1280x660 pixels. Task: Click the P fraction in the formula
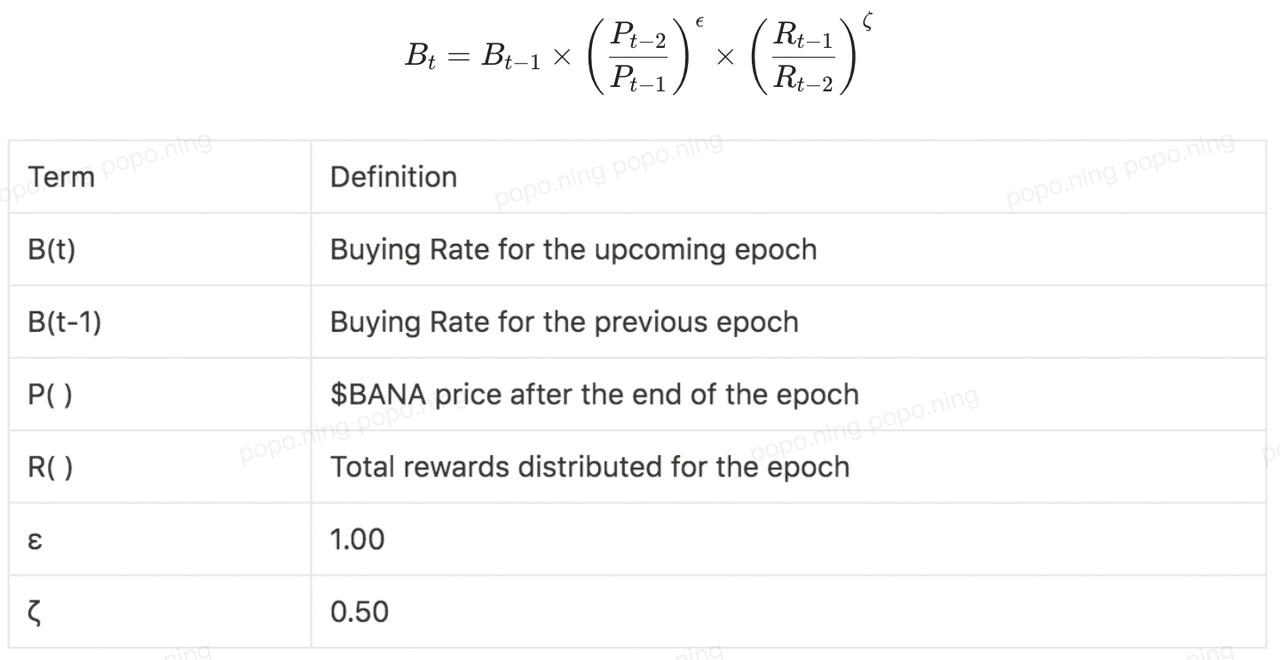(638, 56)
